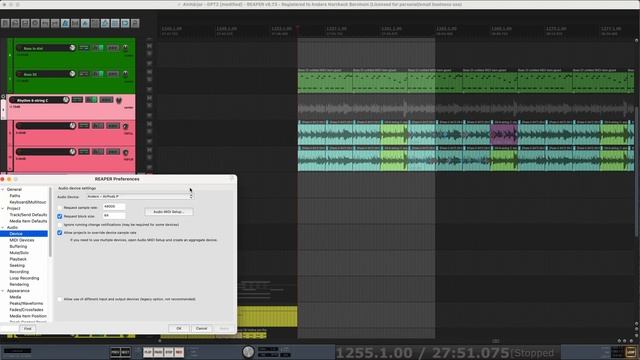The height and width of the screenshot is (360, 640).
Task: Toggle the auto-crossfade toolbar icon
Action: (x=75, y=23)
